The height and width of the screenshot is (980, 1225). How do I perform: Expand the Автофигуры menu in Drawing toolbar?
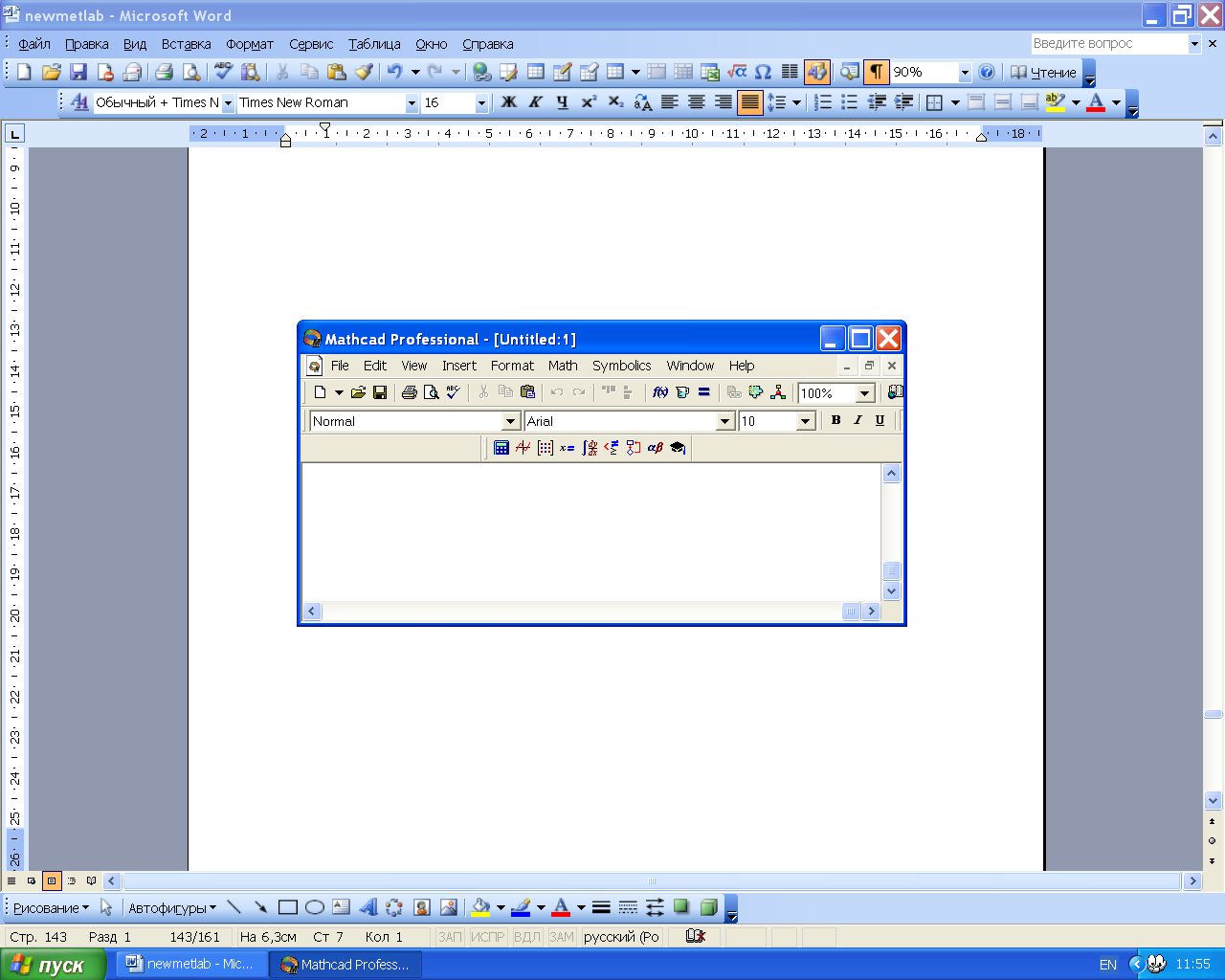(172, 908)
